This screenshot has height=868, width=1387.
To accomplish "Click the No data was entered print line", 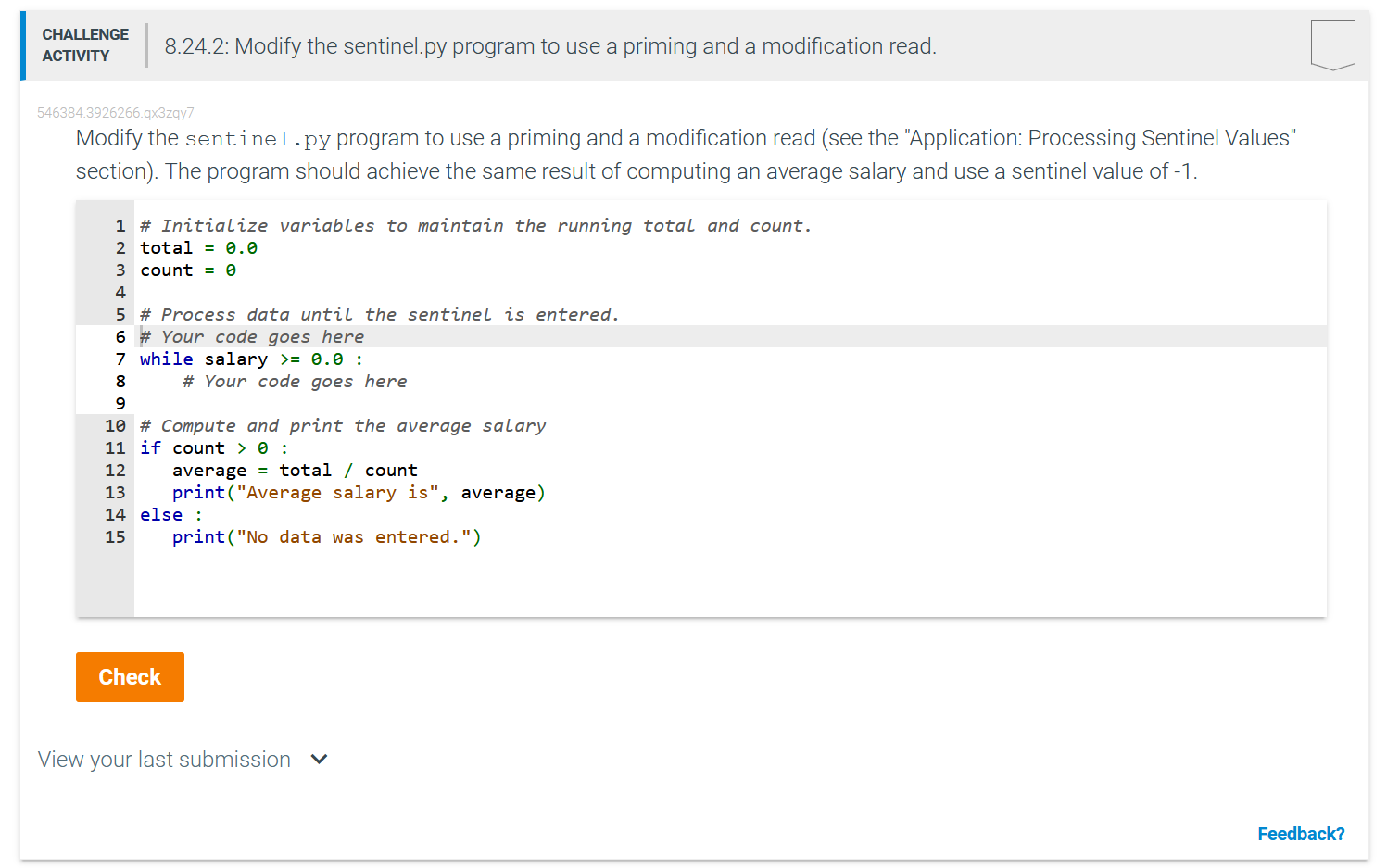I will click(x=325, y=536).
